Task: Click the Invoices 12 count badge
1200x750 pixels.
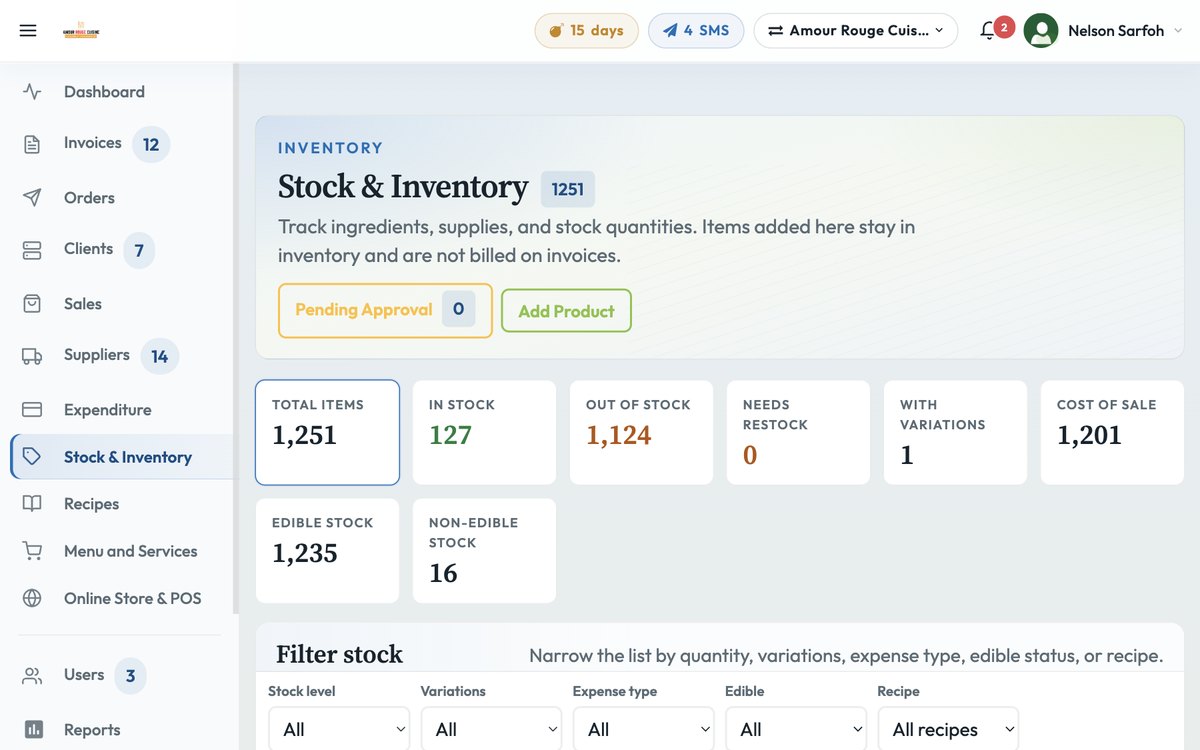Action: (151, 144)
